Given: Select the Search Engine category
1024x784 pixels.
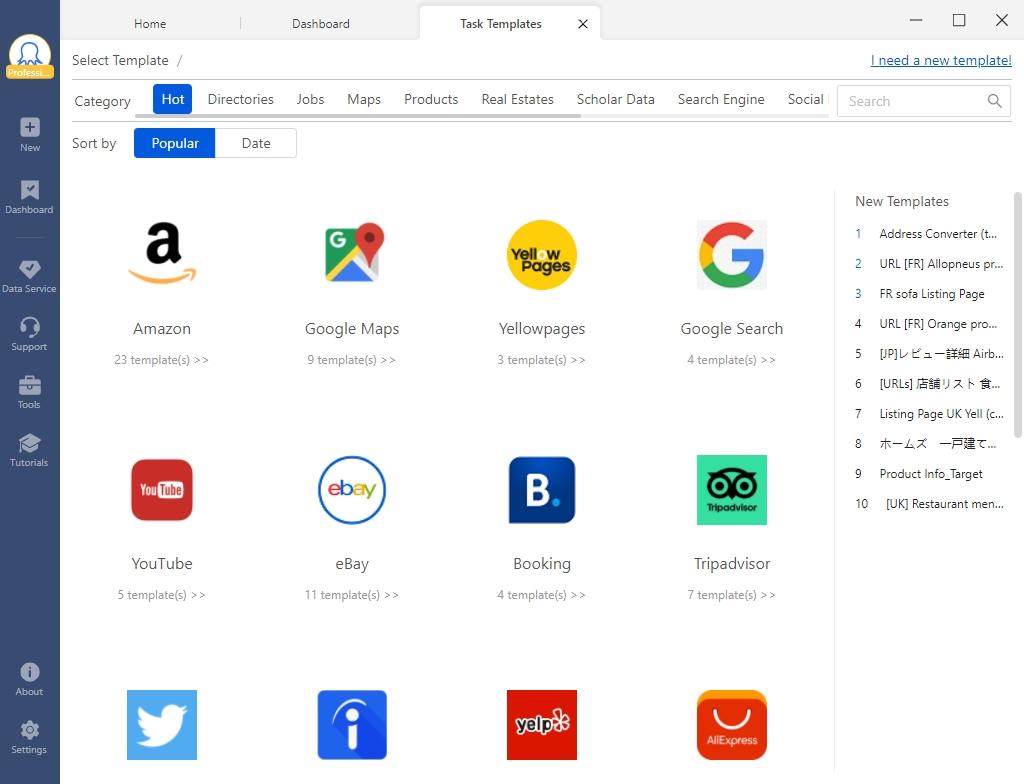Looking at the screenshot, I should pyautogui.click(x=721, y=99).
